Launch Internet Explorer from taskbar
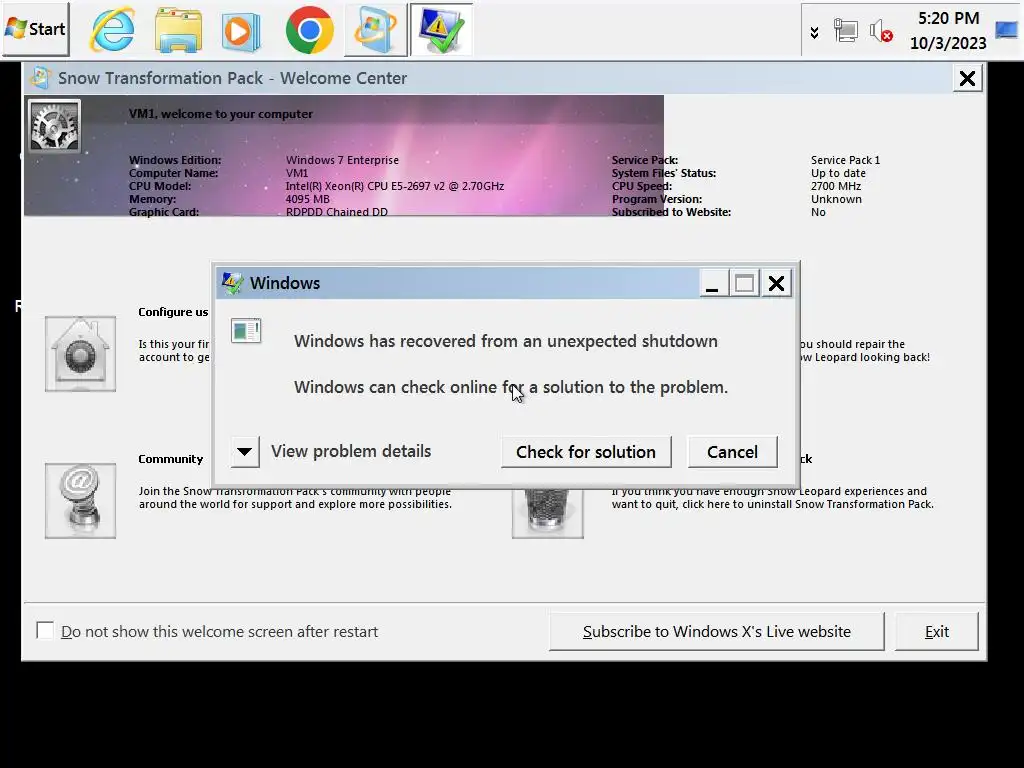The height and width of the screenshot is (768, 1024). tap(113, 30)
